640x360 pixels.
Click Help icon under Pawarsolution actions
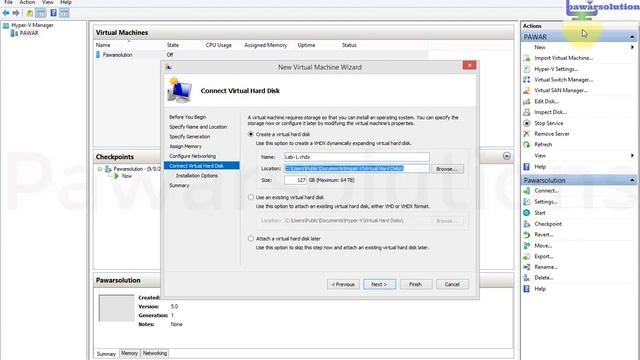527,289
